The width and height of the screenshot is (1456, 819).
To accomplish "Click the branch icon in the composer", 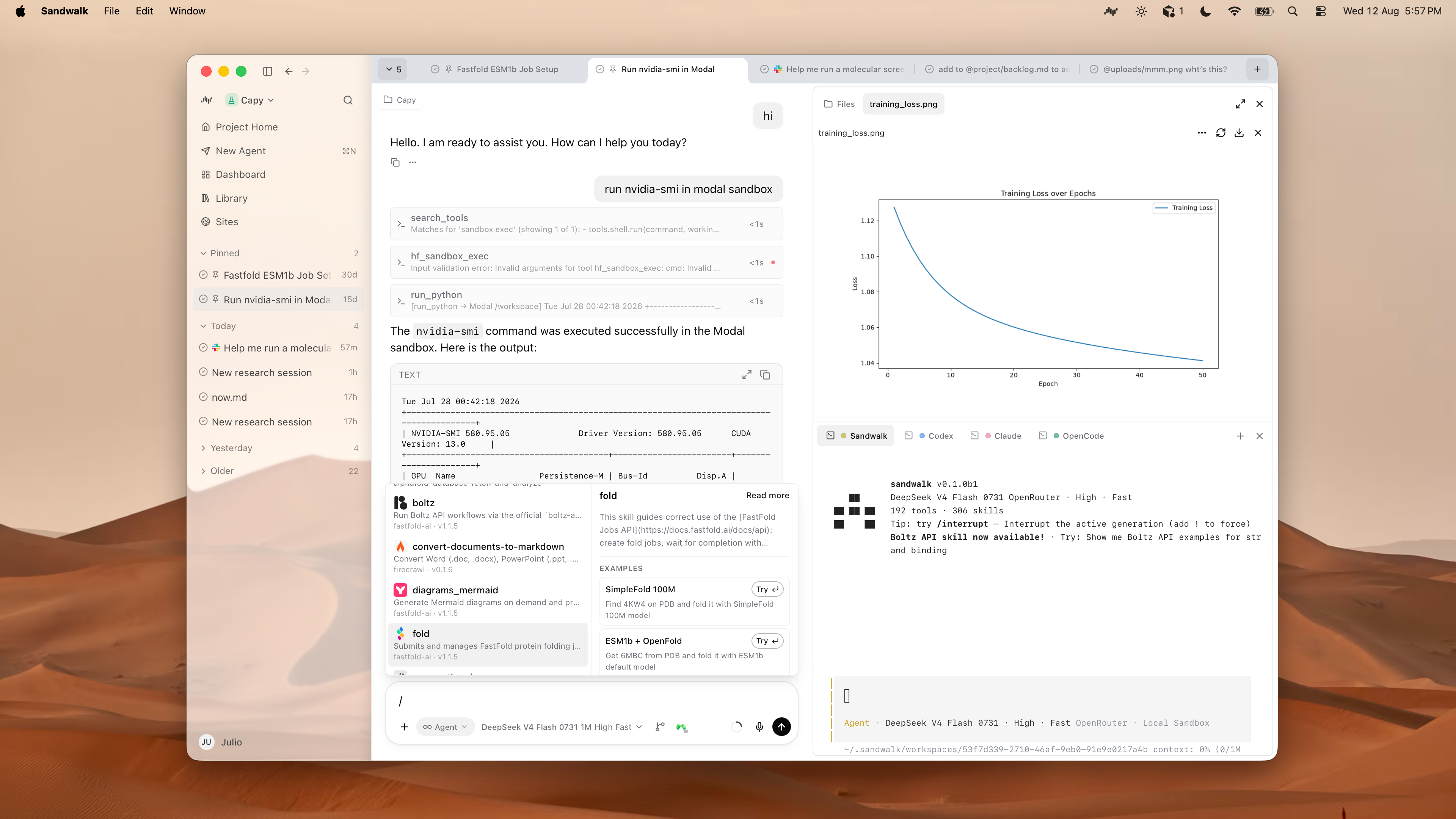I will 660,727.
